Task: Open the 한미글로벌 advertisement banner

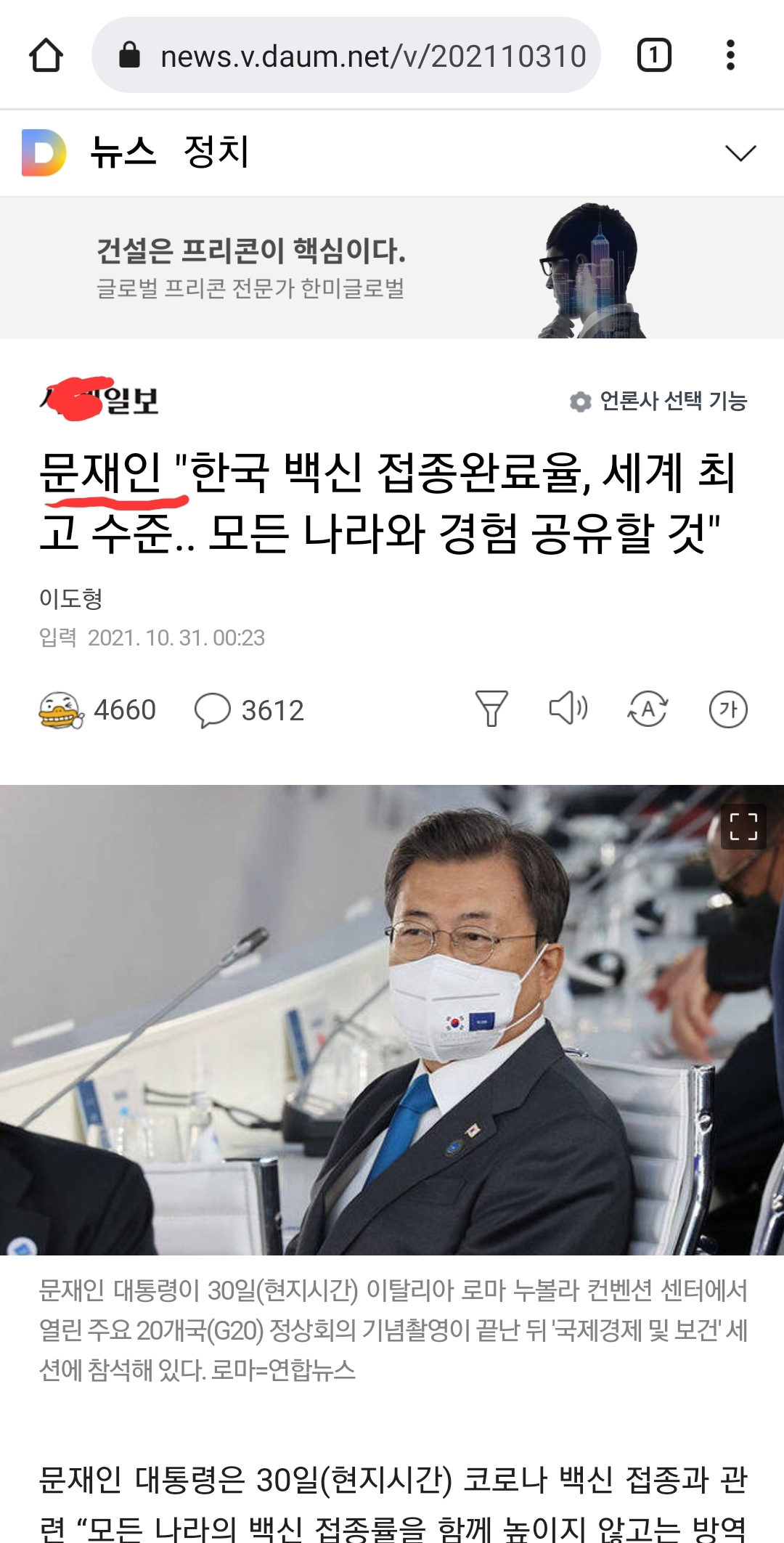Action: click(392, 268)
